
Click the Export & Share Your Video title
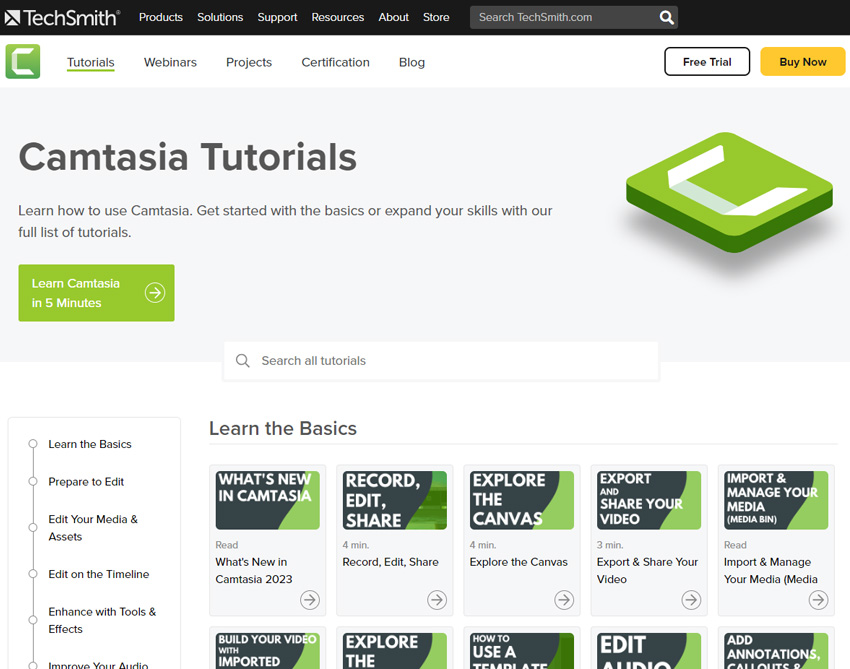coord(647,570)
